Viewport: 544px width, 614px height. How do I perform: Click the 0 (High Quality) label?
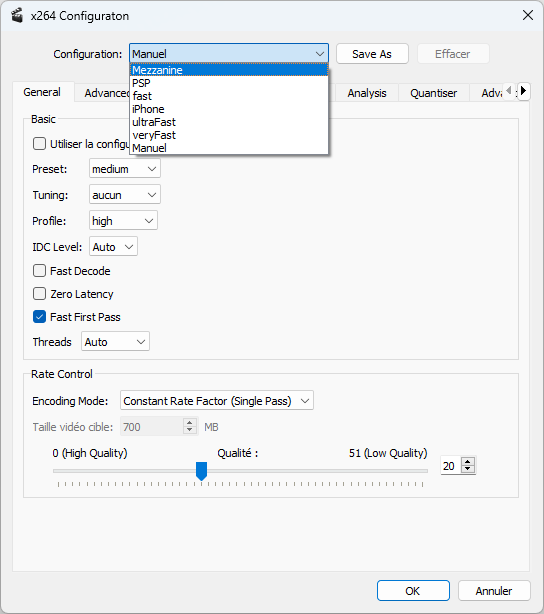90,453
